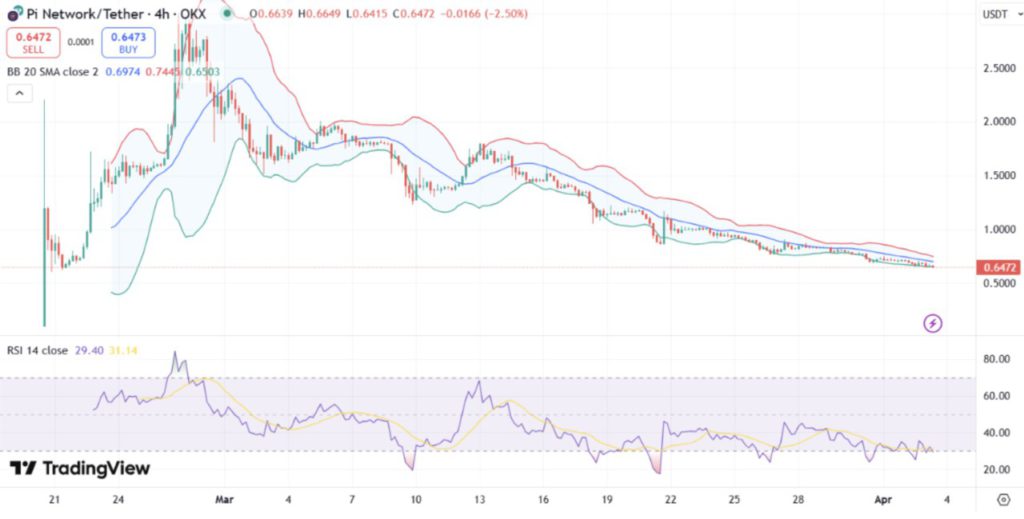Click the red 0.6472 SELL button

[x=33, y=43]
